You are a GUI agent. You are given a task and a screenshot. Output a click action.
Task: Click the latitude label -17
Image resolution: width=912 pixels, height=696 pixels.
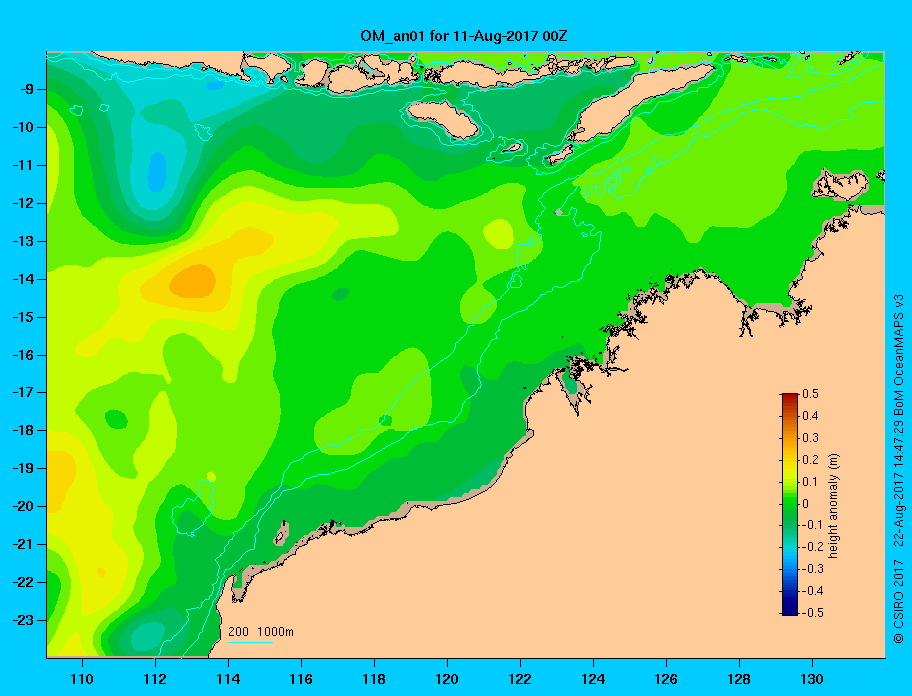coord(23,393)
